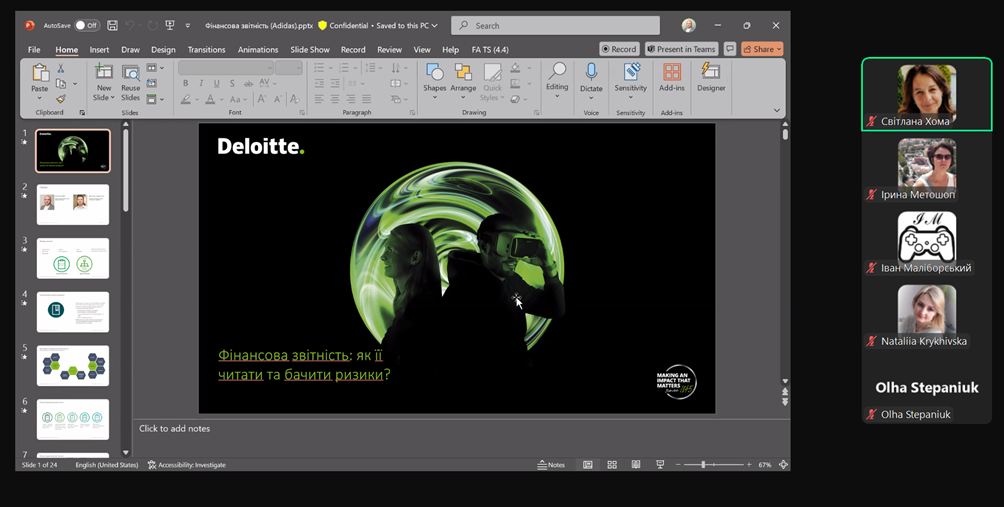The height and width of the screenshot is (507, 1004).
Task: Click the Save floppy disk icon
Action: 113,26
